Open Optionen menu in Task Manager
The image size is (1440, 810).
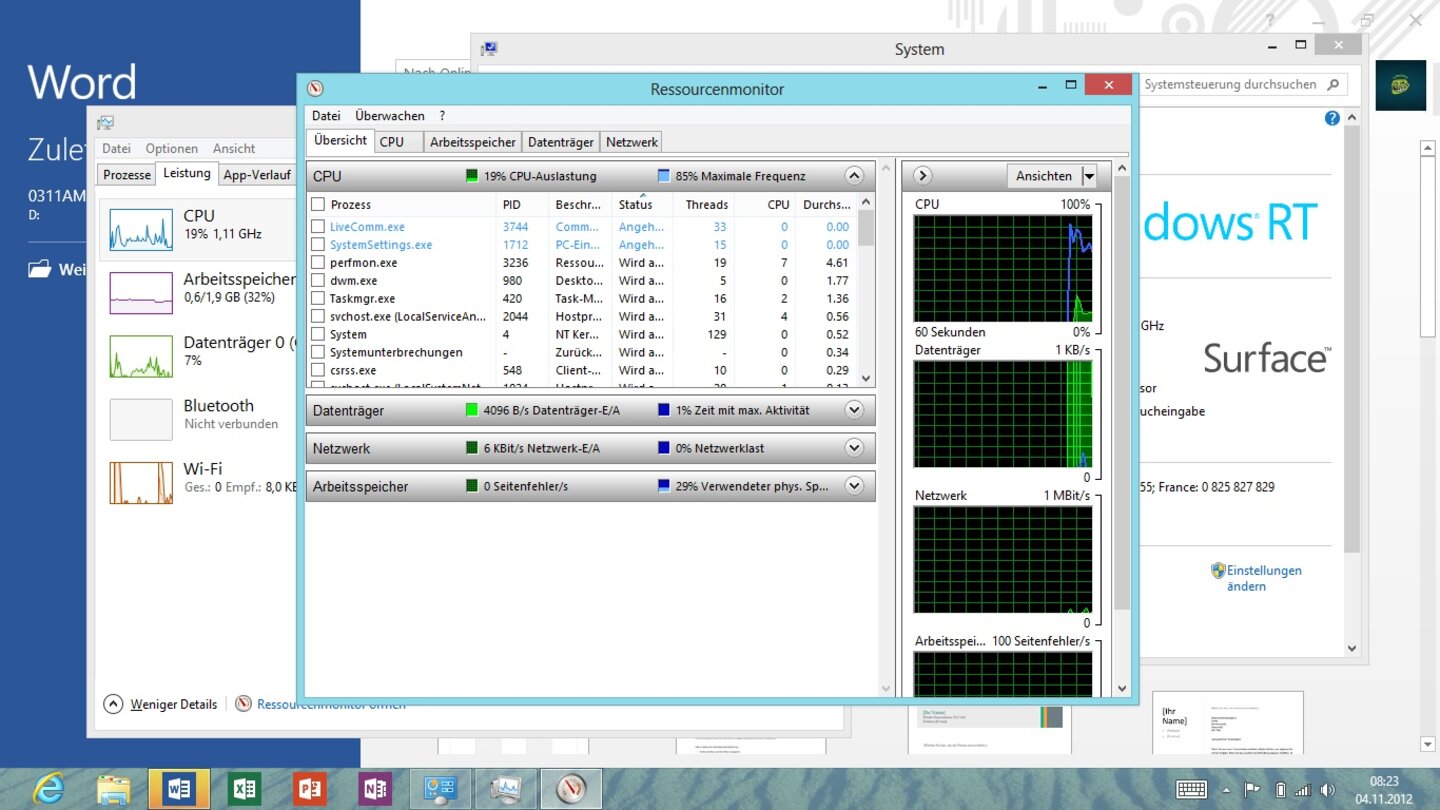tap(172, 148)
